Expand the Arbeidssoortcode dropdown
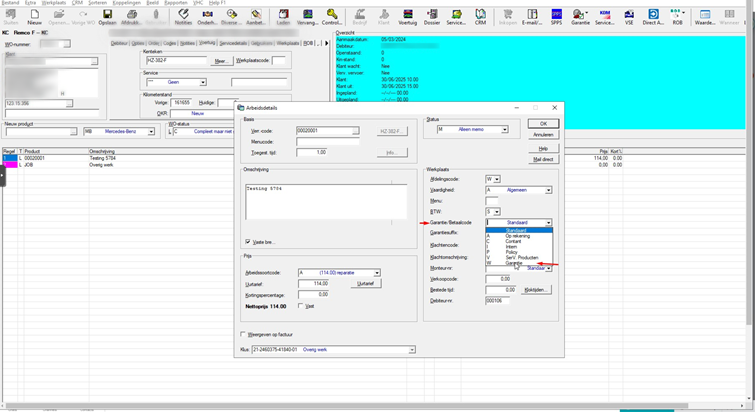The image size is (755, 412). coord(377,273)
